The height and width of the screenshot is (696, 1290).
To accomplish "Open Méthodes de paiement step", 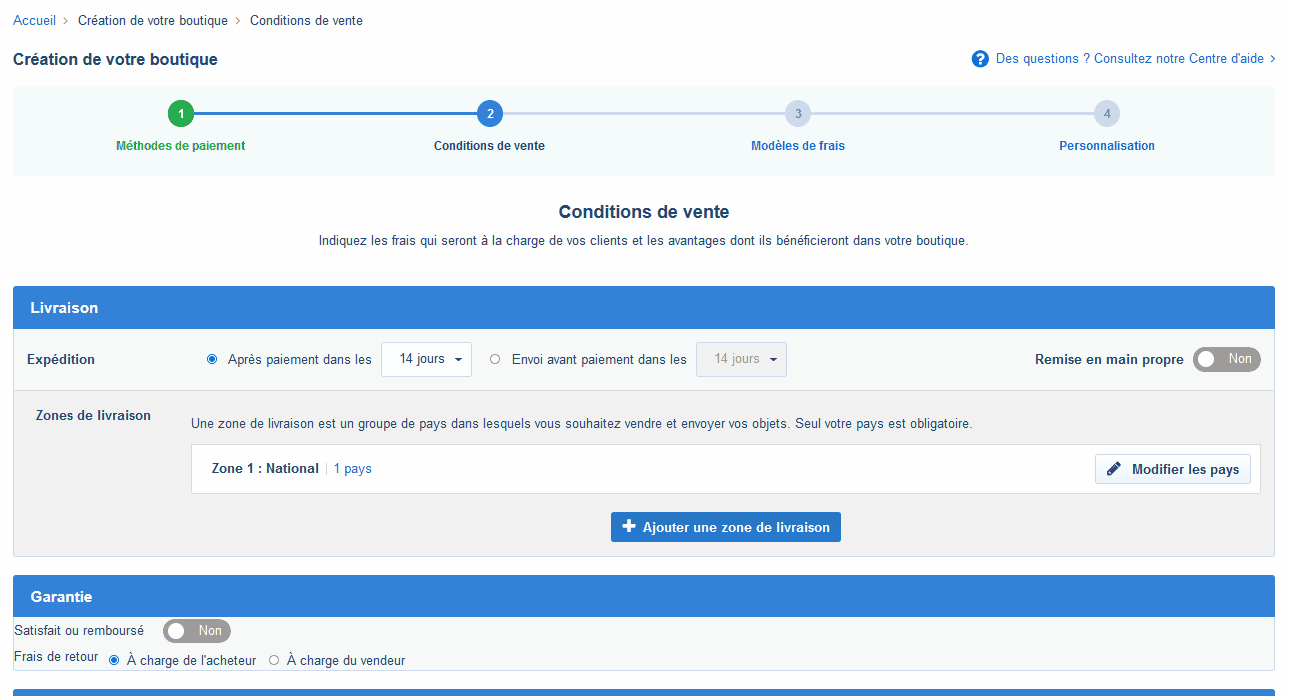I will (x=181, y=146).
